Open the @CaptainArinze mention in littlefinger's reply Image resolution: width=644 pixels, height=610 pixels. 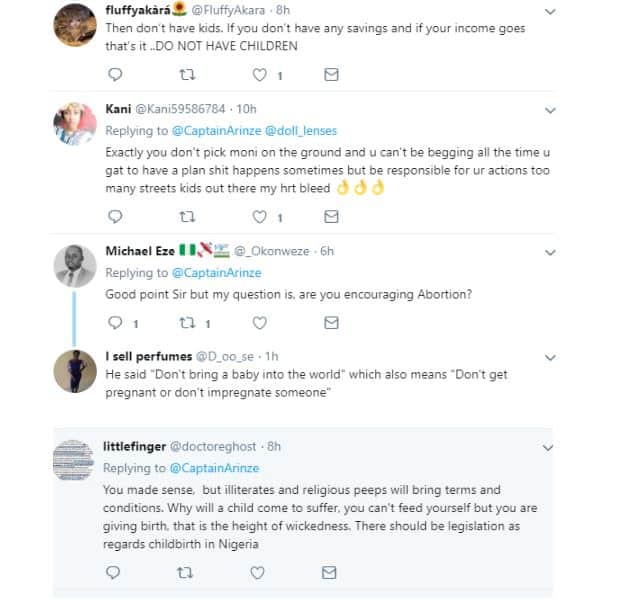[215, 468]
